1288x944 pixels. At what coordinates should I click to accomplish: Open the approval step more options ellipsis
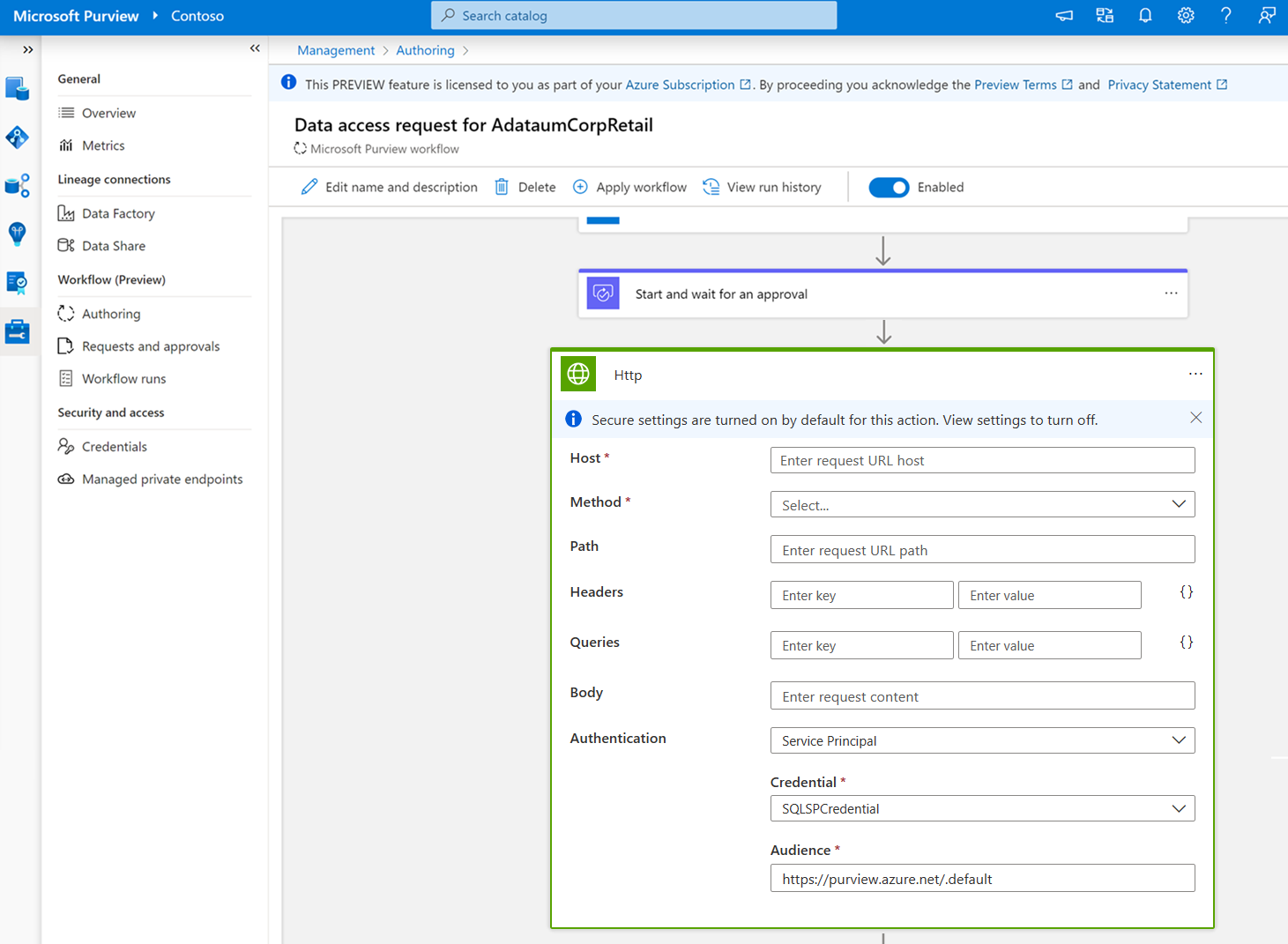click(1171, 294)
